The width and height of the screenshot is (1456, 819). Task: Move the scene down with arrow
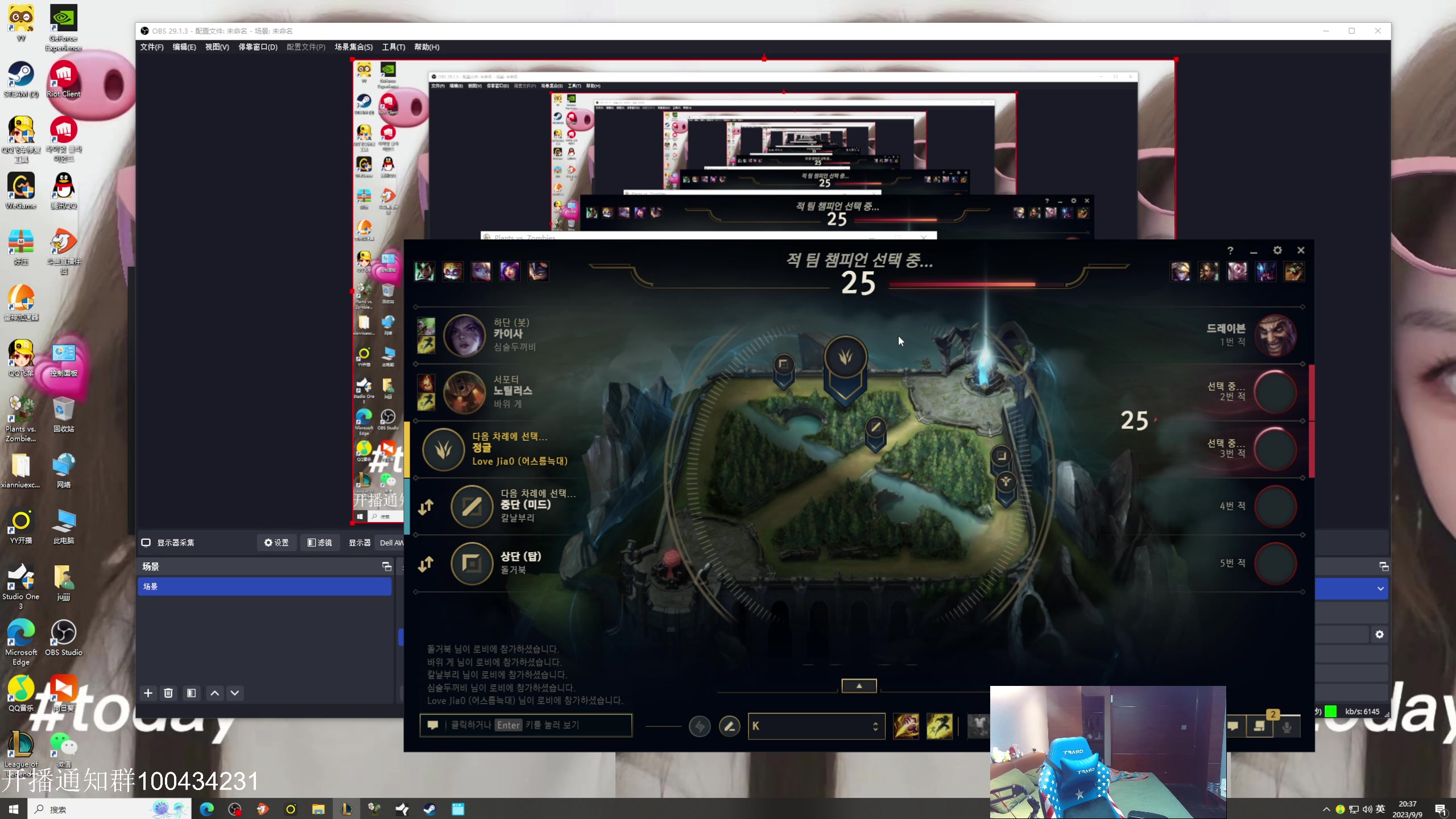click(x=235, y=693)
